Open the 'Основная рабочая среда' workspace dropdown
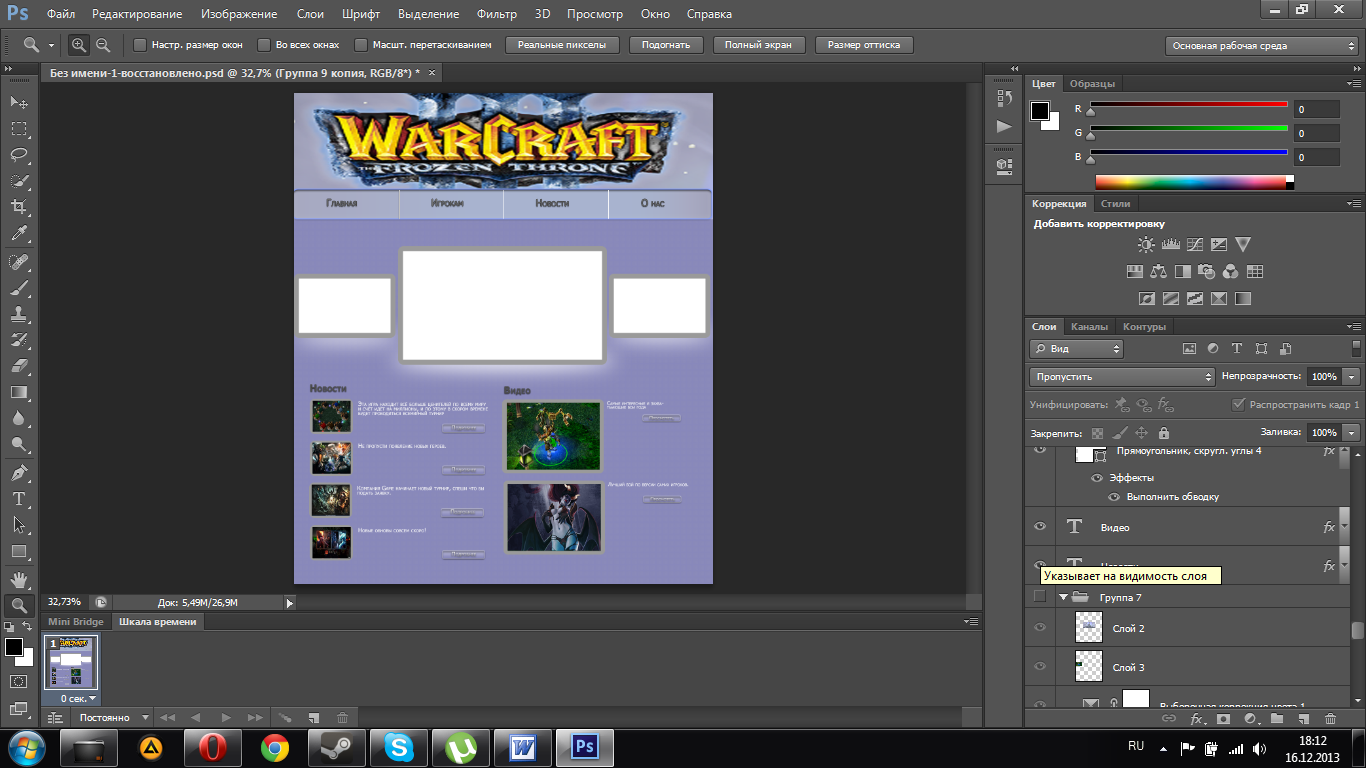The width and height of the screenshot is (1366, 768). pyautogui.click(x=1262, y=46)
